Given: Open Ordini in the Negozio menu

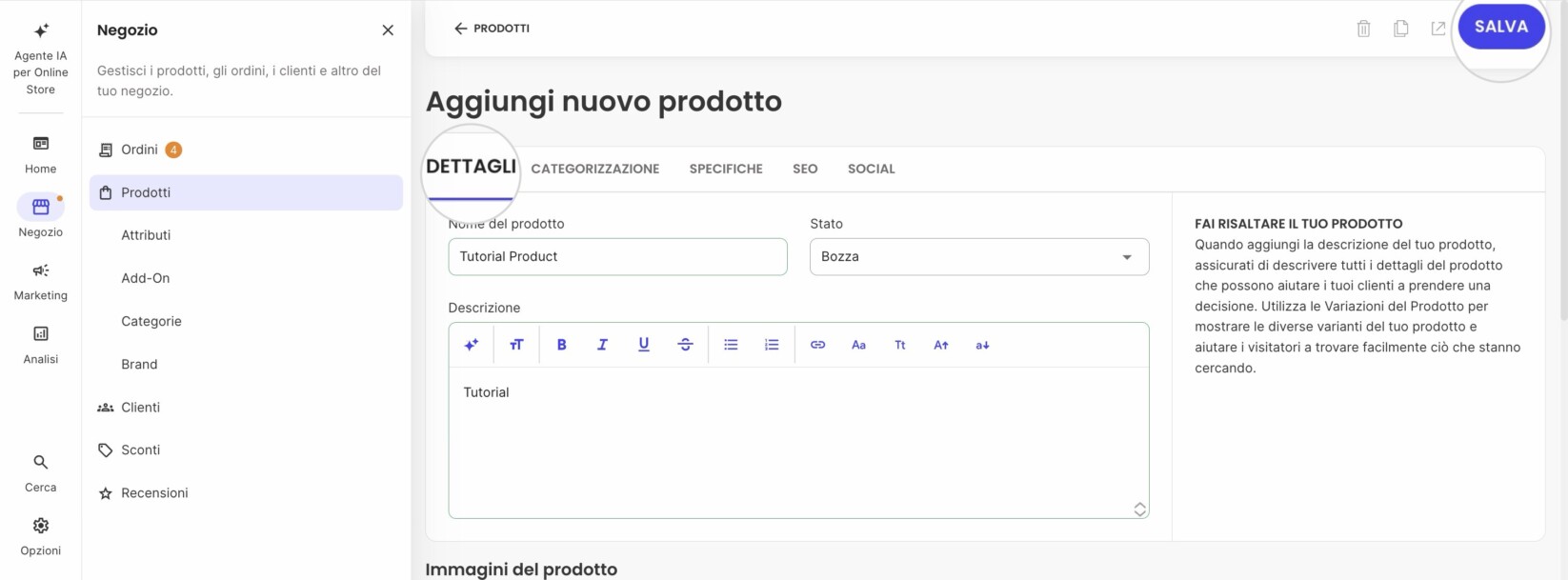Looking at the screenshot, I should (246, 150).
